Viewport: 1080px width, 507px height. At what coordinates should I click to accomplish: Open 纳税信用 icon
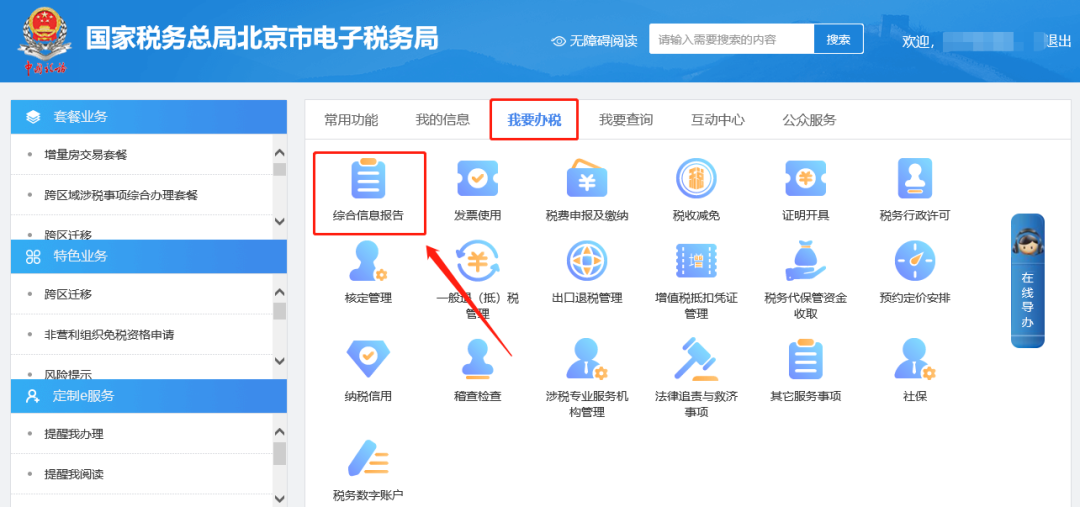368,359
